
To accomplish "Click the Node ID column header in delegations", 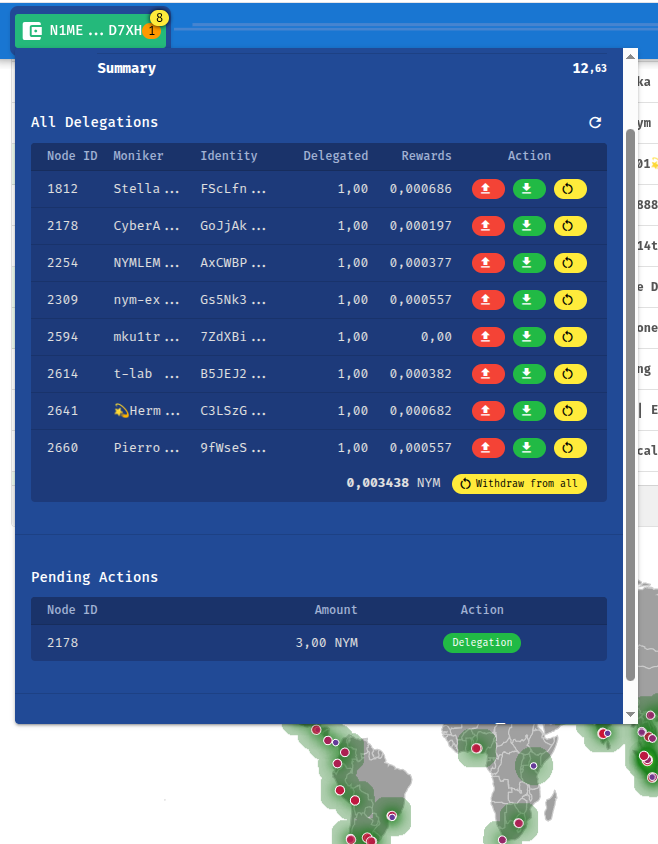I will point(72,156).
